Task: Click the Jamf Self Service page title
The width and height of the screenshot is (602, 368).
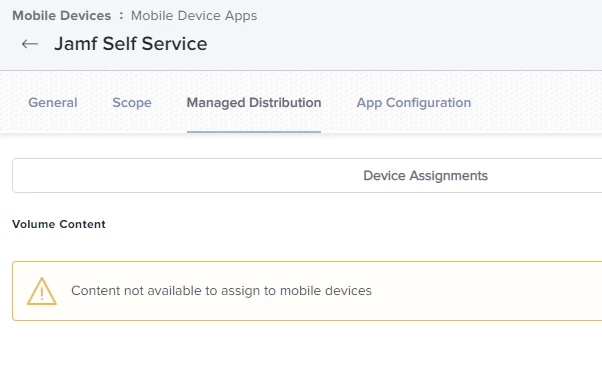Action: (x=131, y=44)
